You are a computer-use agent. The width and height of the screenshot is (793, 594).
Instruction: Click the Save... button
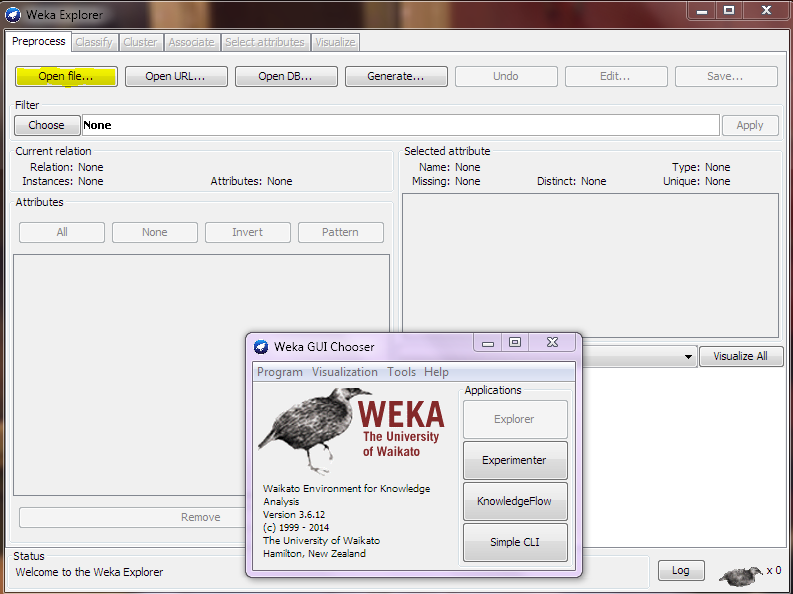pos(726,76)
